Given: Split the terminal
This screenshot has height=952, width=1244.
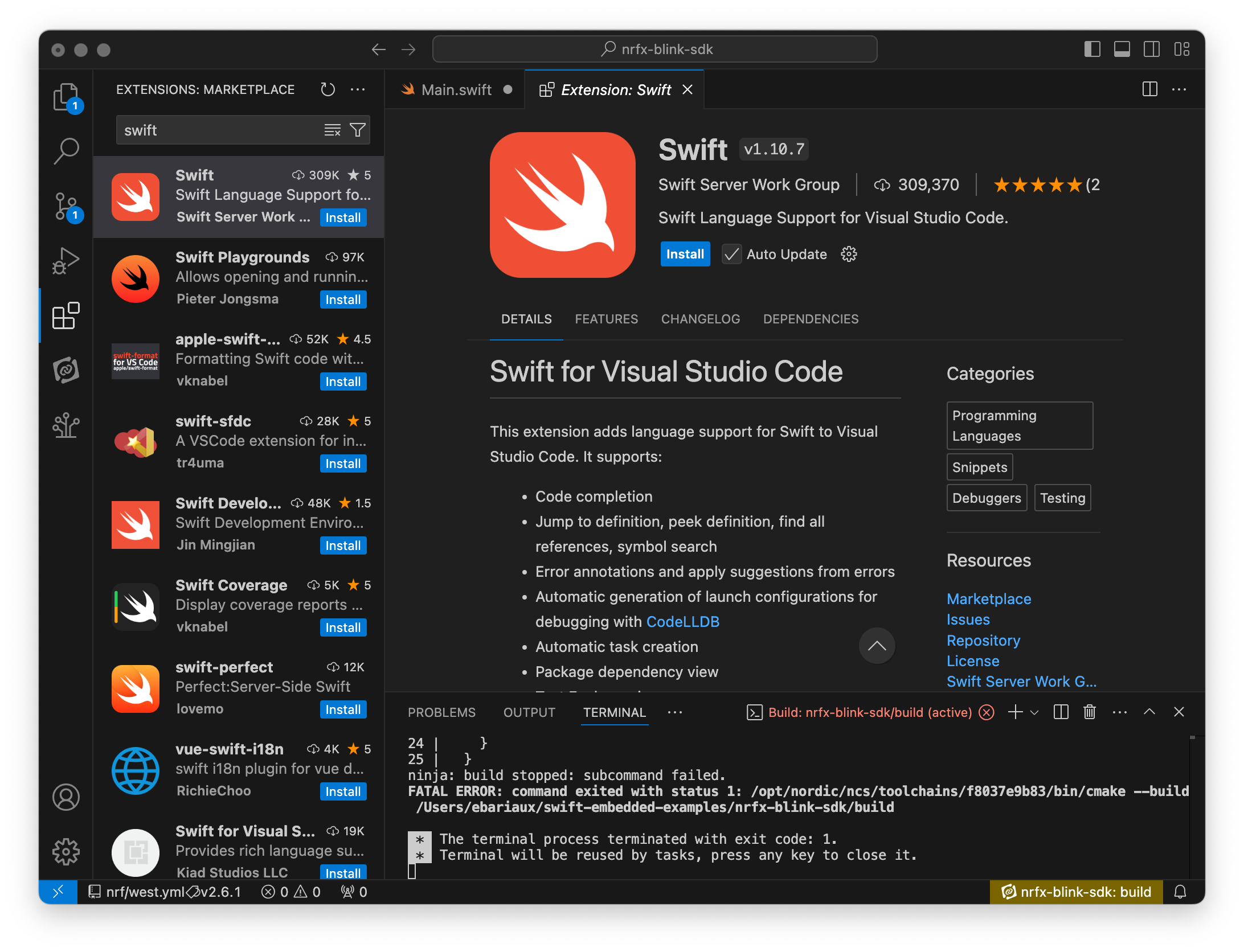Looking at the screenshot, I should 1061,712.
